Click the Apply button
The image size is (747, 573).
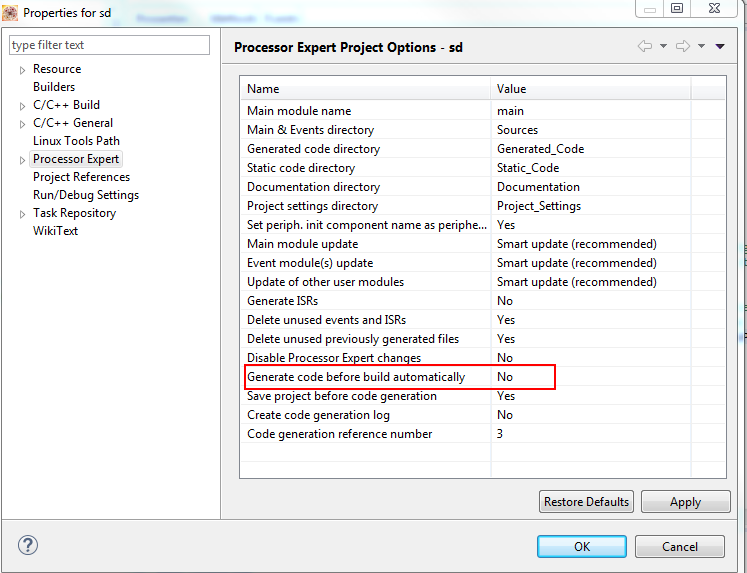tap(686, 502)
